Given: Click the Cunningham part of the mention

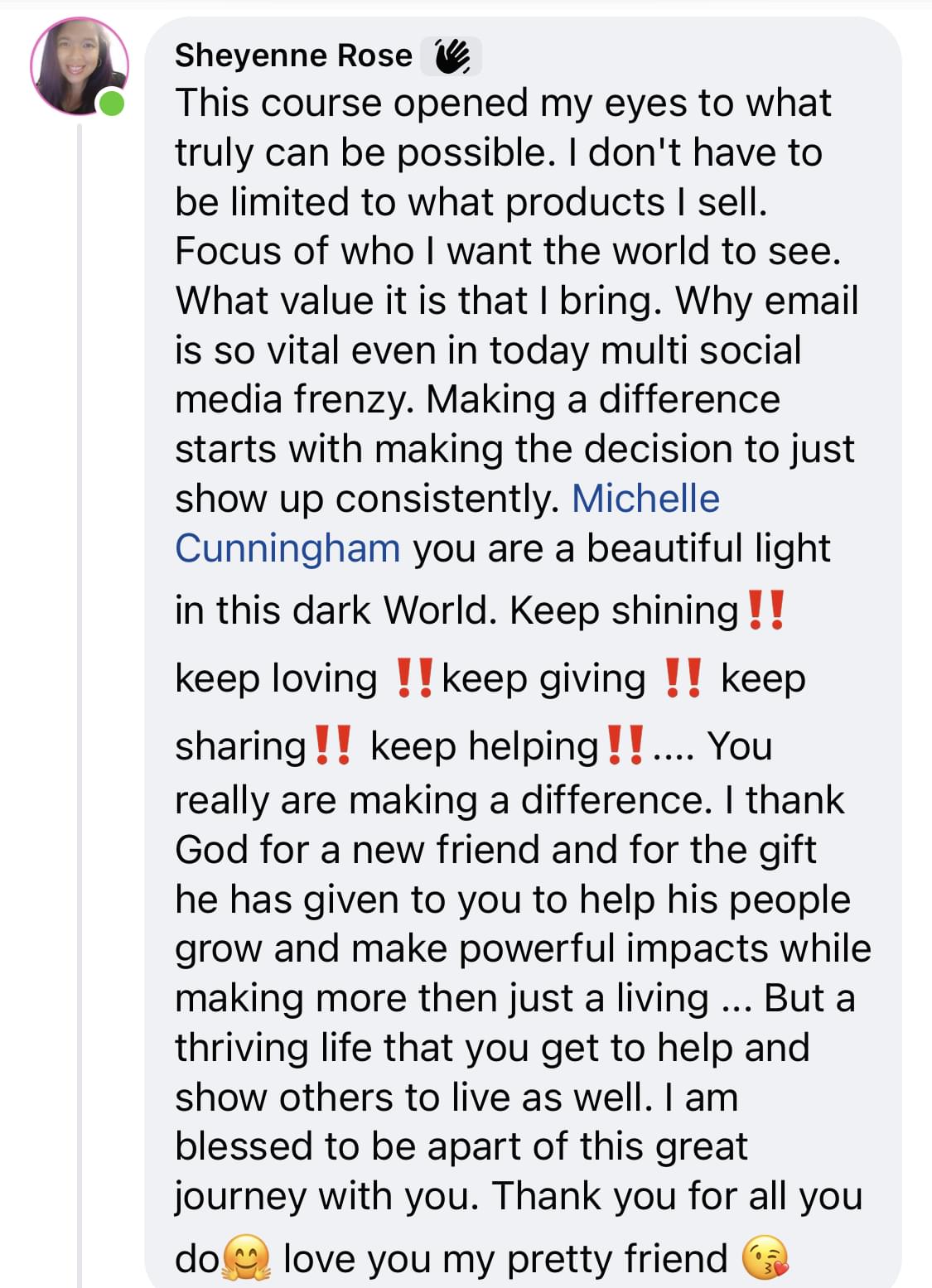Looking at the screenshot, I should coord(287,548).
